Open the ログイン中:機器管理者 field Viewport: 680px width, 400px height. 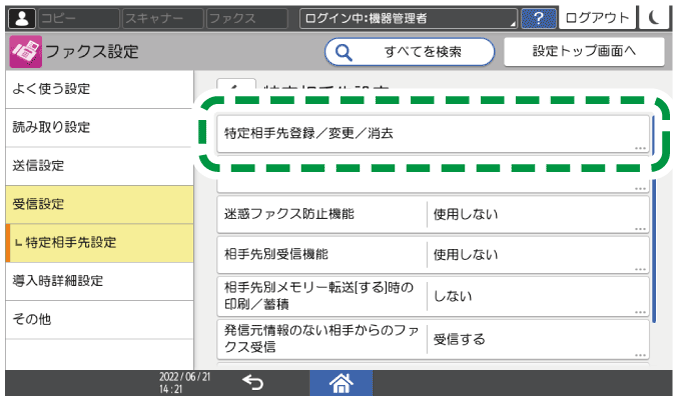coord(408,18)
